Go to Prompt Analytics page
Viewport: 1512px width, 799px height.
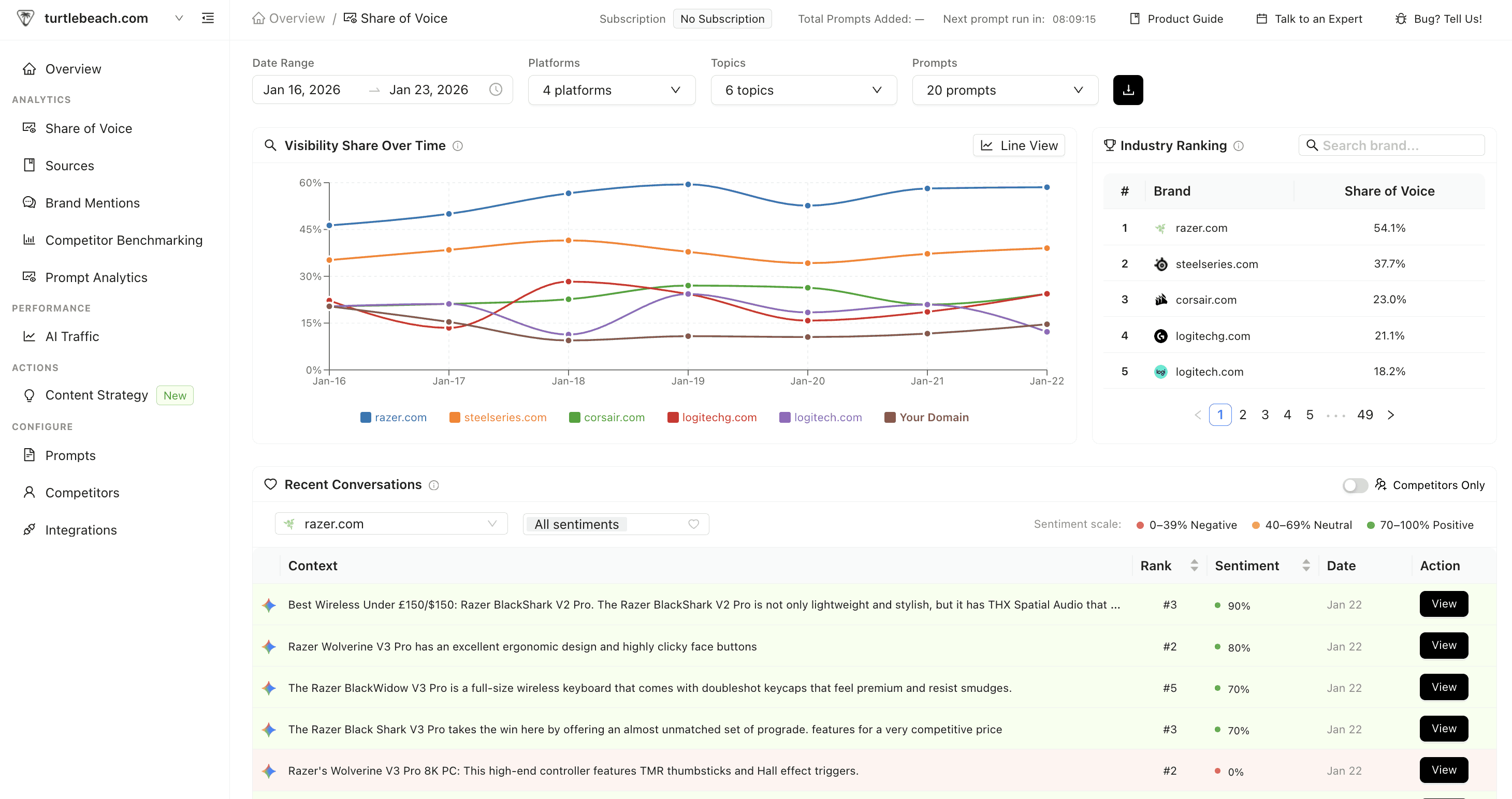click(x=96, y=277)
